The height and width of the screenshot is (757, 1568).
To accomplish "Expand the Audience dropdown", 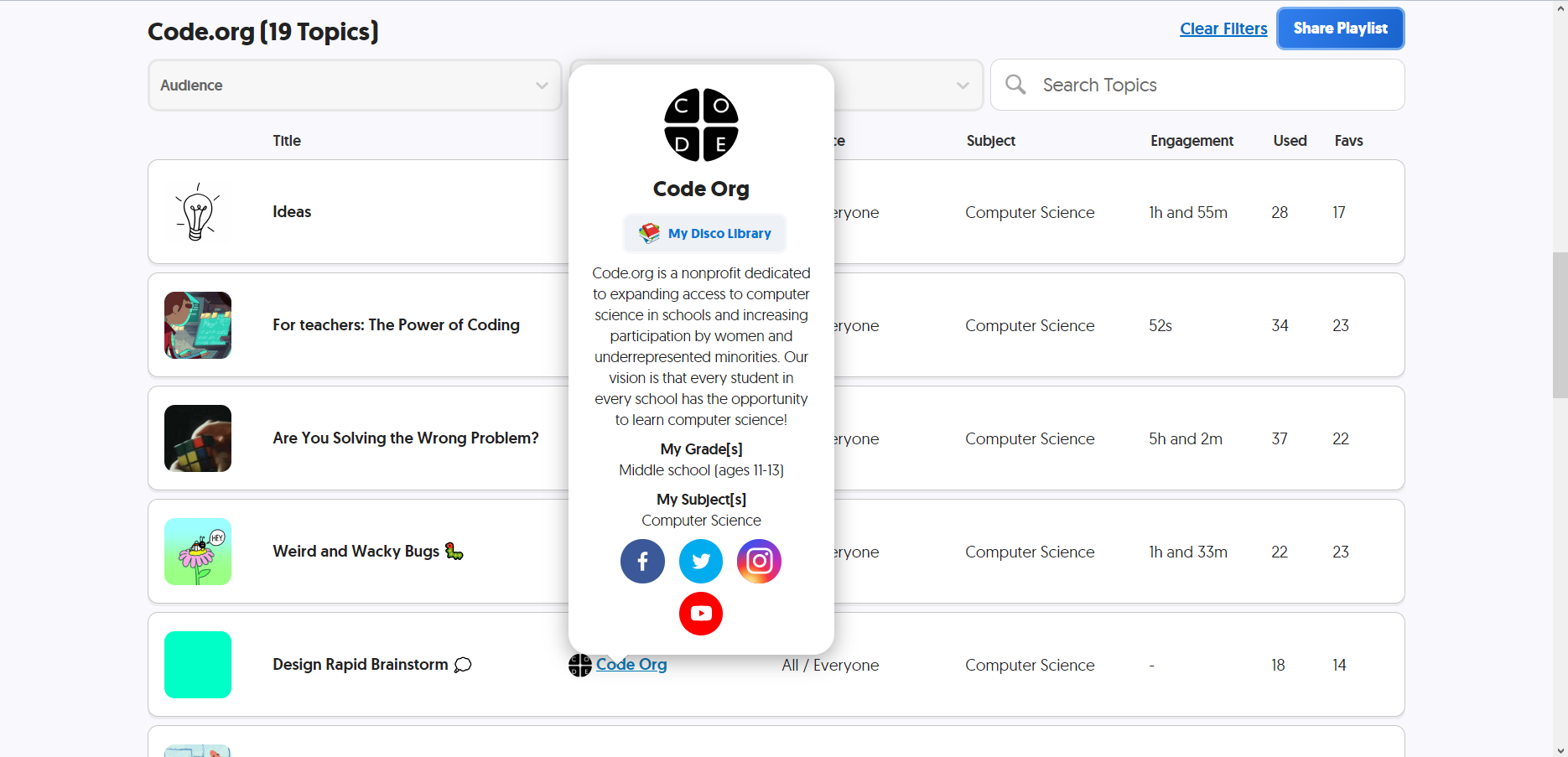I will (x=355, y=85).
